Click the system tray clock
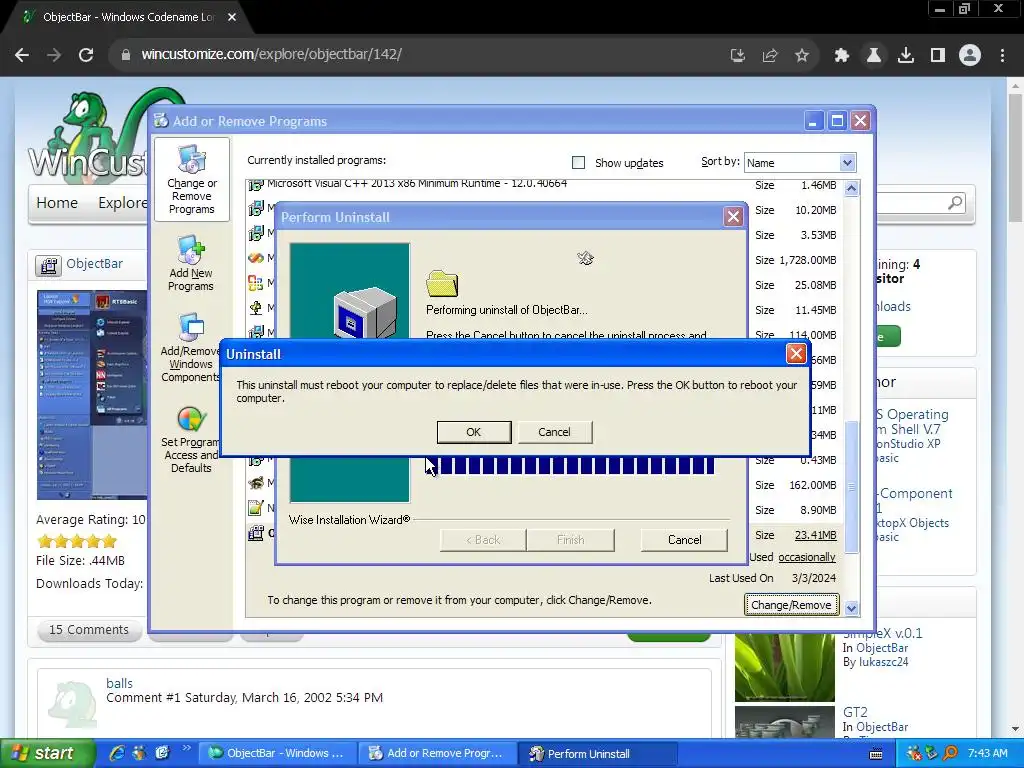This screenshot has height=768, width=1024. point(987,753)
